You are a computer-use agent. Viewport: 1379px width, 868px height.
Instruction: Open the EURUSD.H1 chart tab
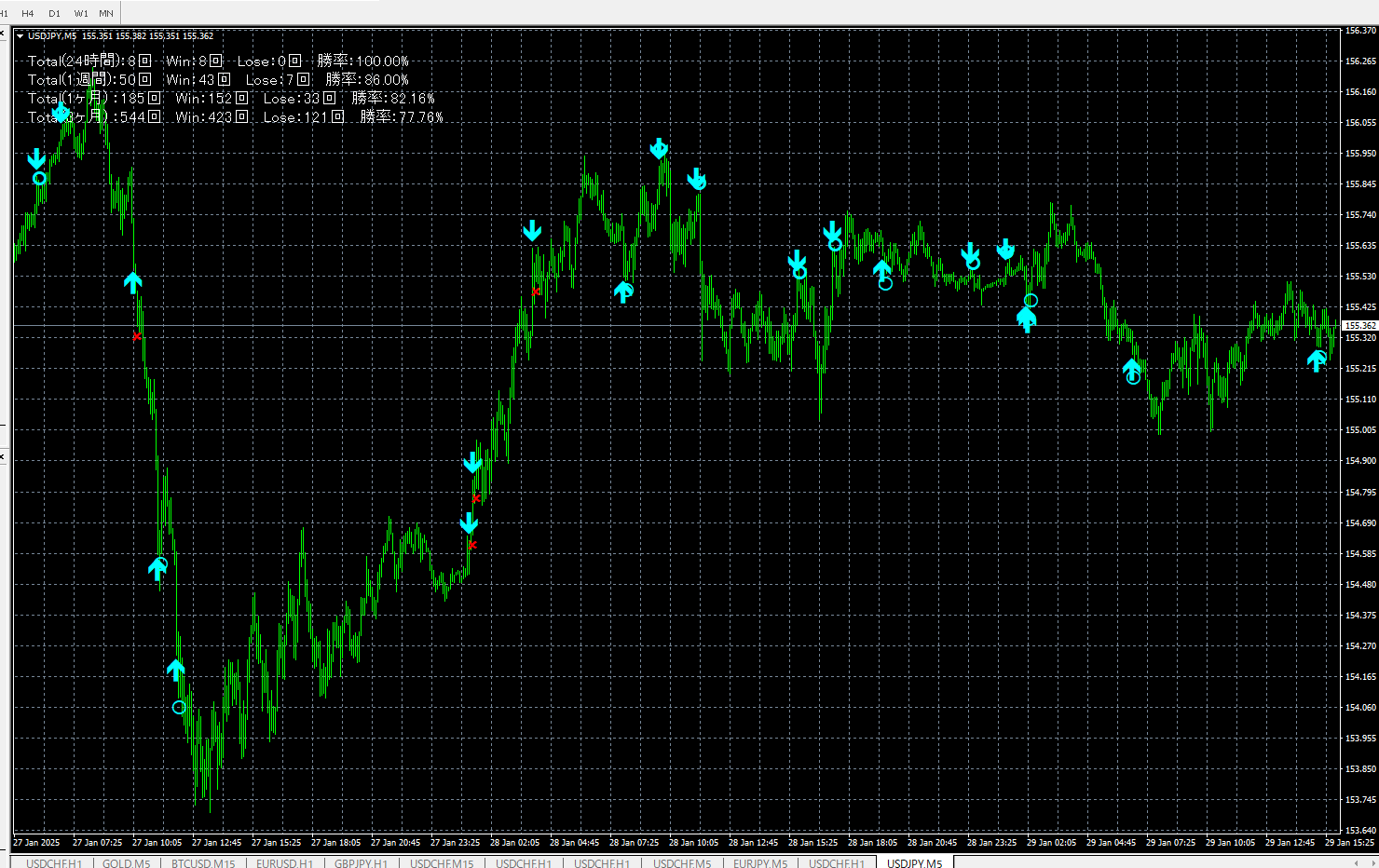point(284,862)
